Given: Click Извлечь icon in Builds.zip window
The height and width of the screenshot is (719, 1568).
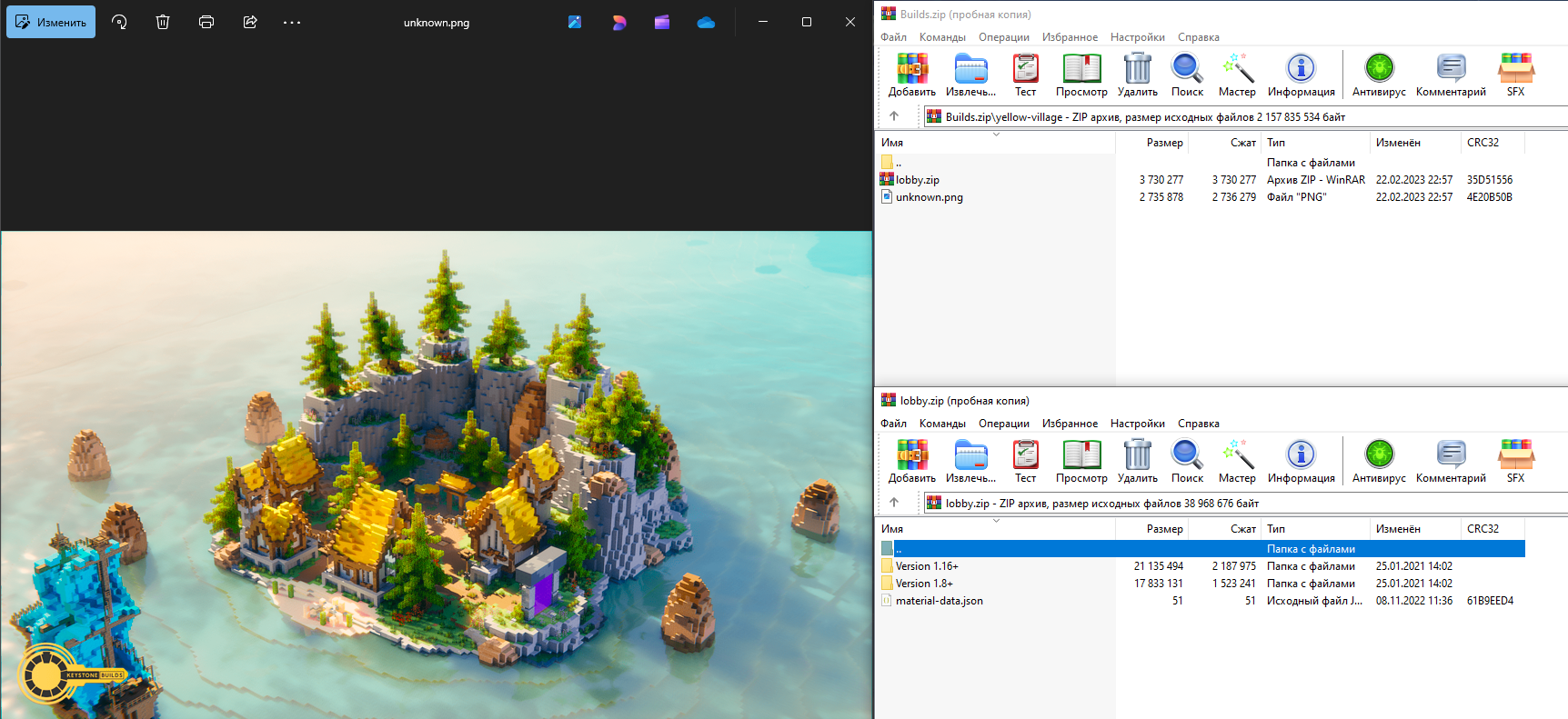Looking at the screenshot, I should tap(970, 75).
